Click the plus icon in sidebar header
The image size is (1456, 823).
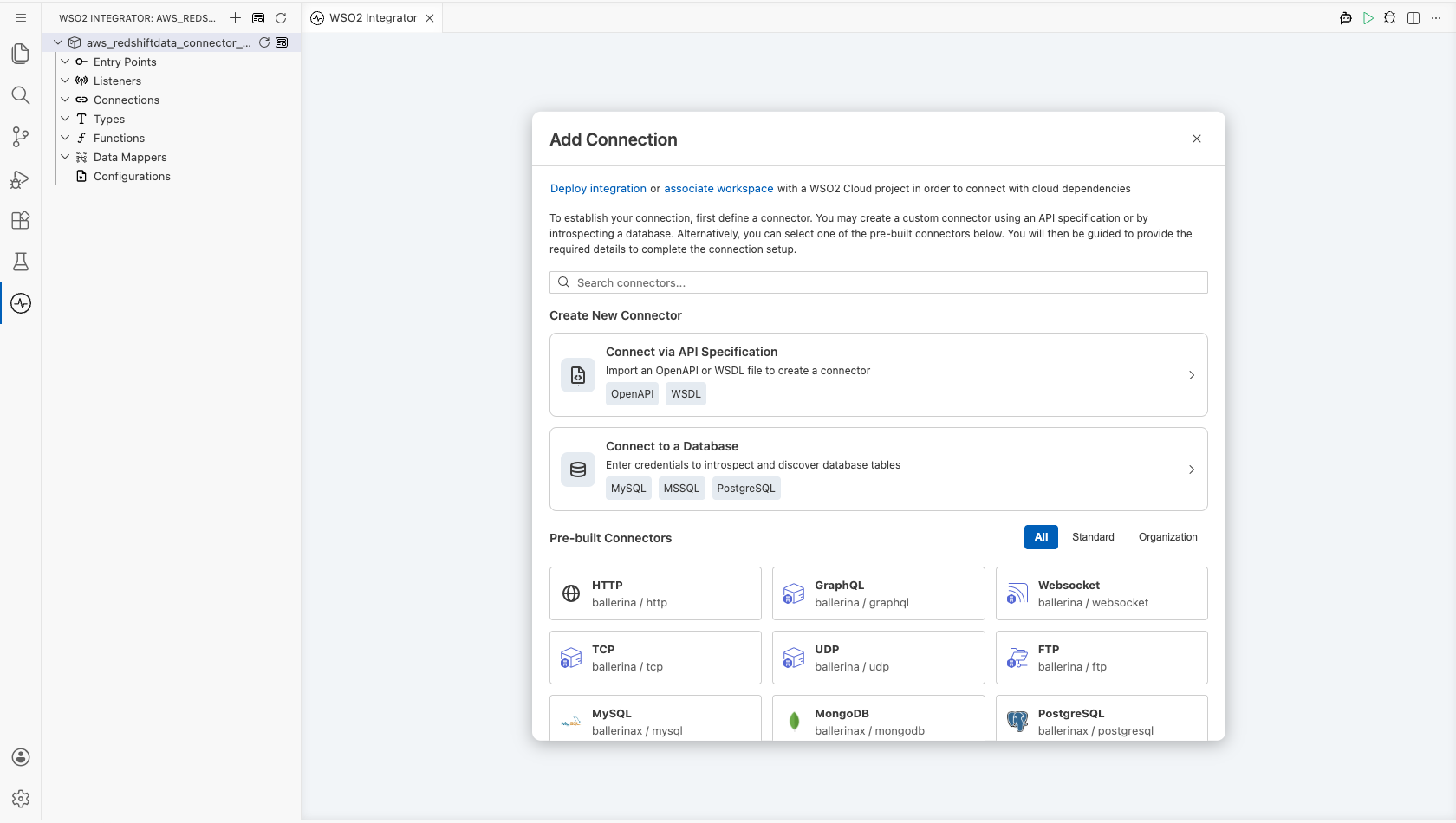pos(235,17)
